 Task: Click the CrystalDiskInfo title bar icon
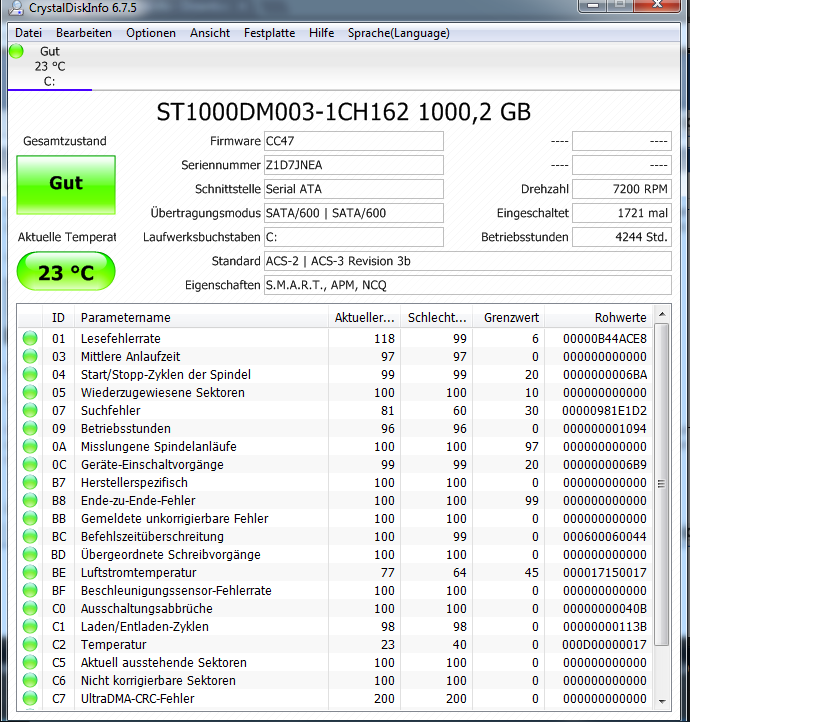pos(17,7)
